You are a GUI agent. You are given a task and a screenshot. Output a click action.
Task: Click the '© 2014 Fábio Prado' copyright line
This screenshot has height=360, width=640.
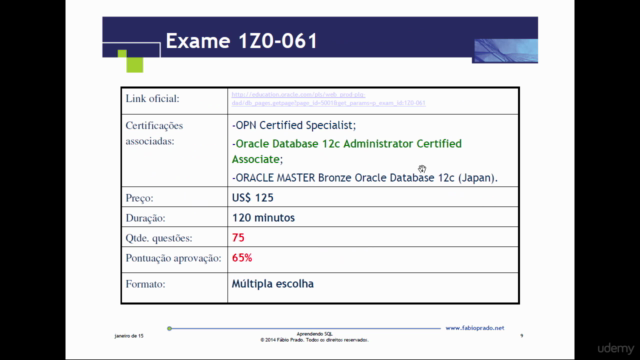pyautogui.click(x=314, y=340)
